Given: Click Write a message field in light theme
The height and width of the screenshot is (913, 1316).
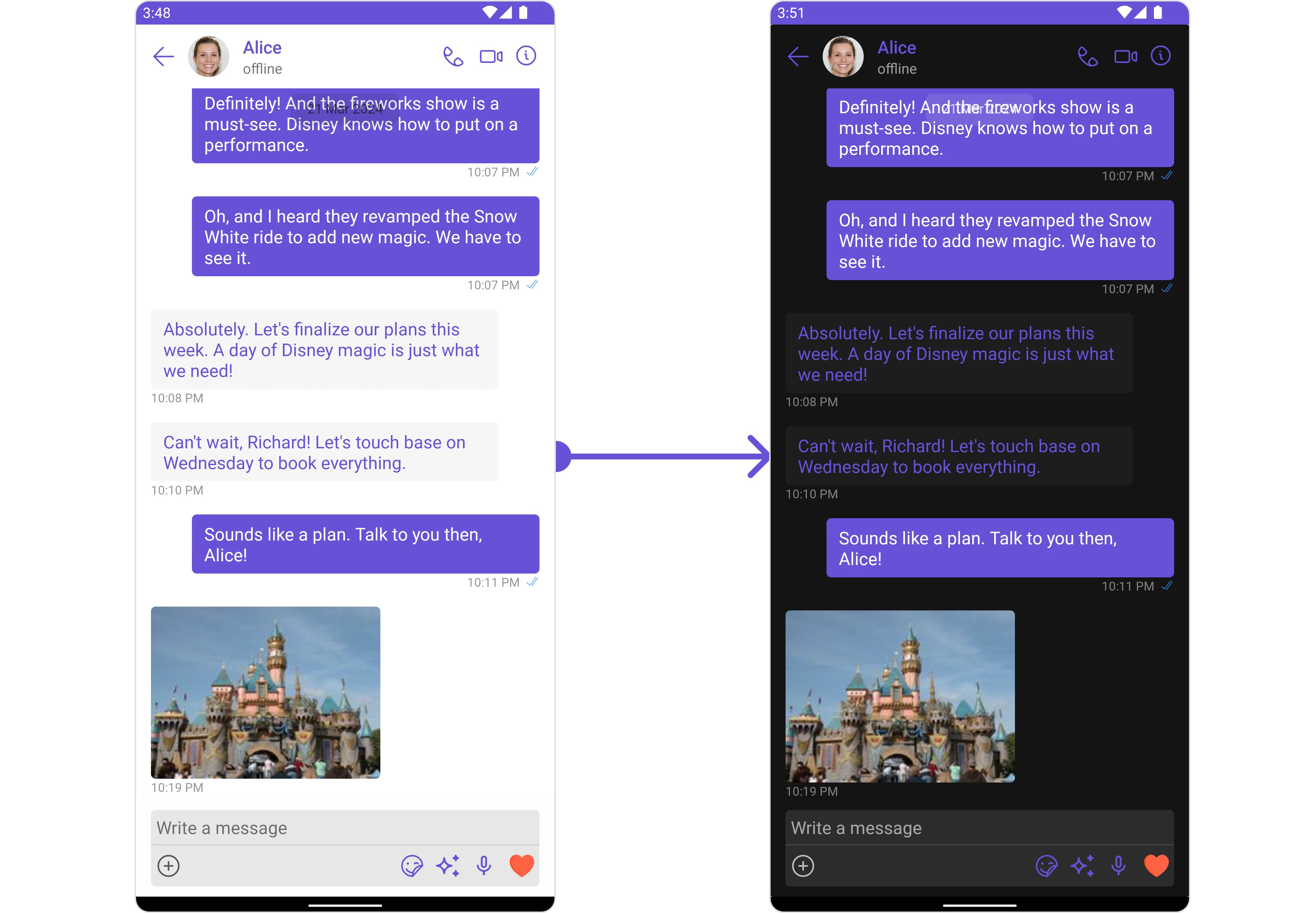Looking at the screenshot, I should (345, 828).
